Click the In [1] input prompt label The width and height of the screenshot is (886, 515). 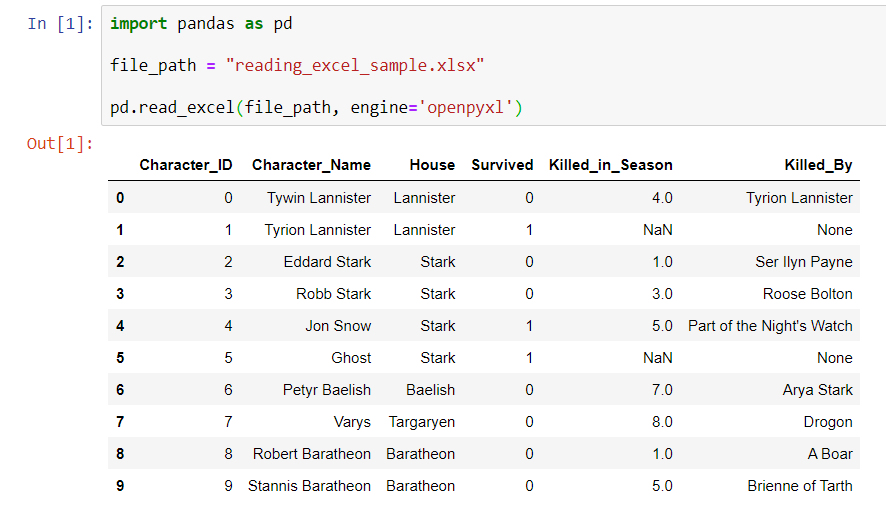pos(60,24)
